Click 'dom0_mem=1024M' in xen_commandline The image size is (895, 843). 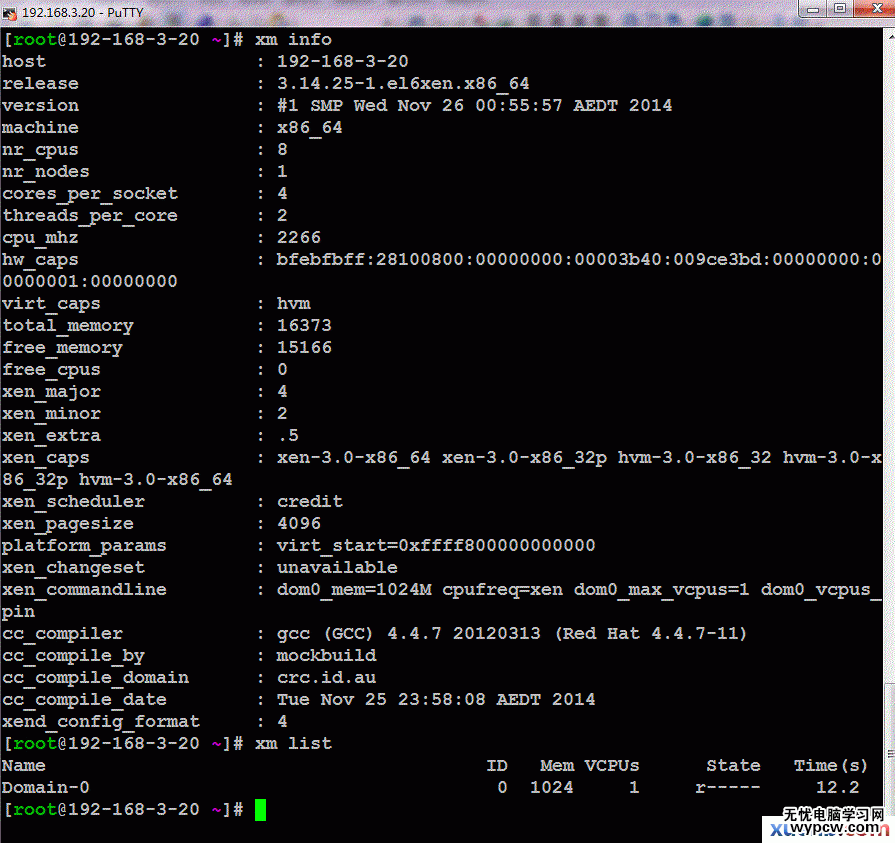click(x=354, y=590)
